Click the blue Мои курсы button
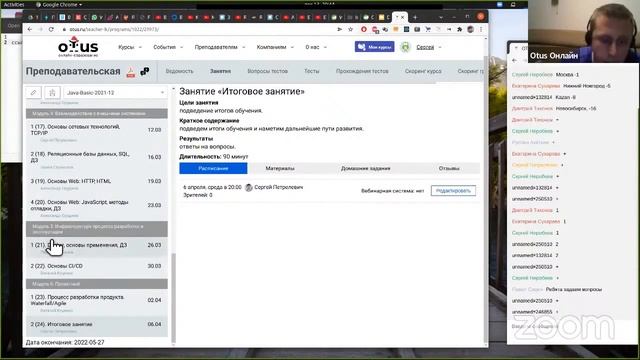Image resolution: width=640 pixels, height=360 pixels. 374,47
